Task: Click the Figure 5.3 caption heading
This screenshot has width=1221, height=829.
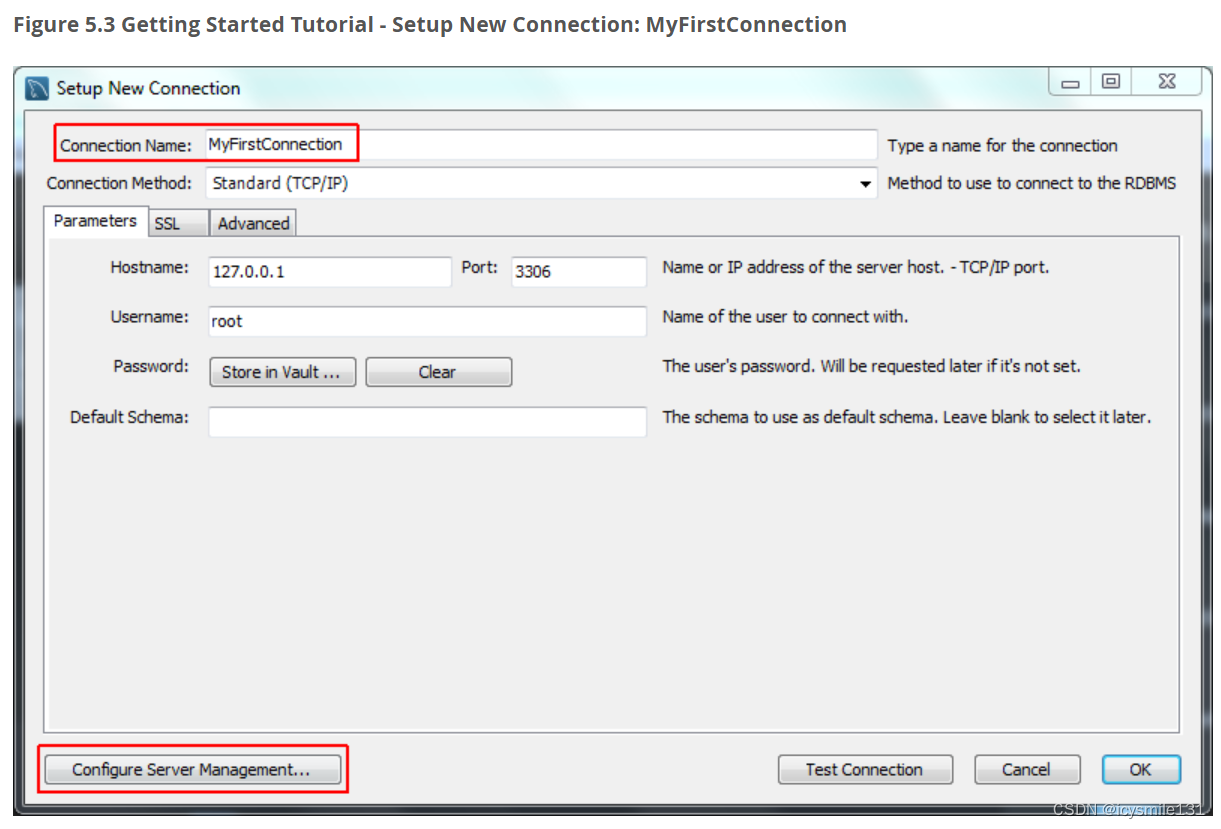Action: coord(430,25)
